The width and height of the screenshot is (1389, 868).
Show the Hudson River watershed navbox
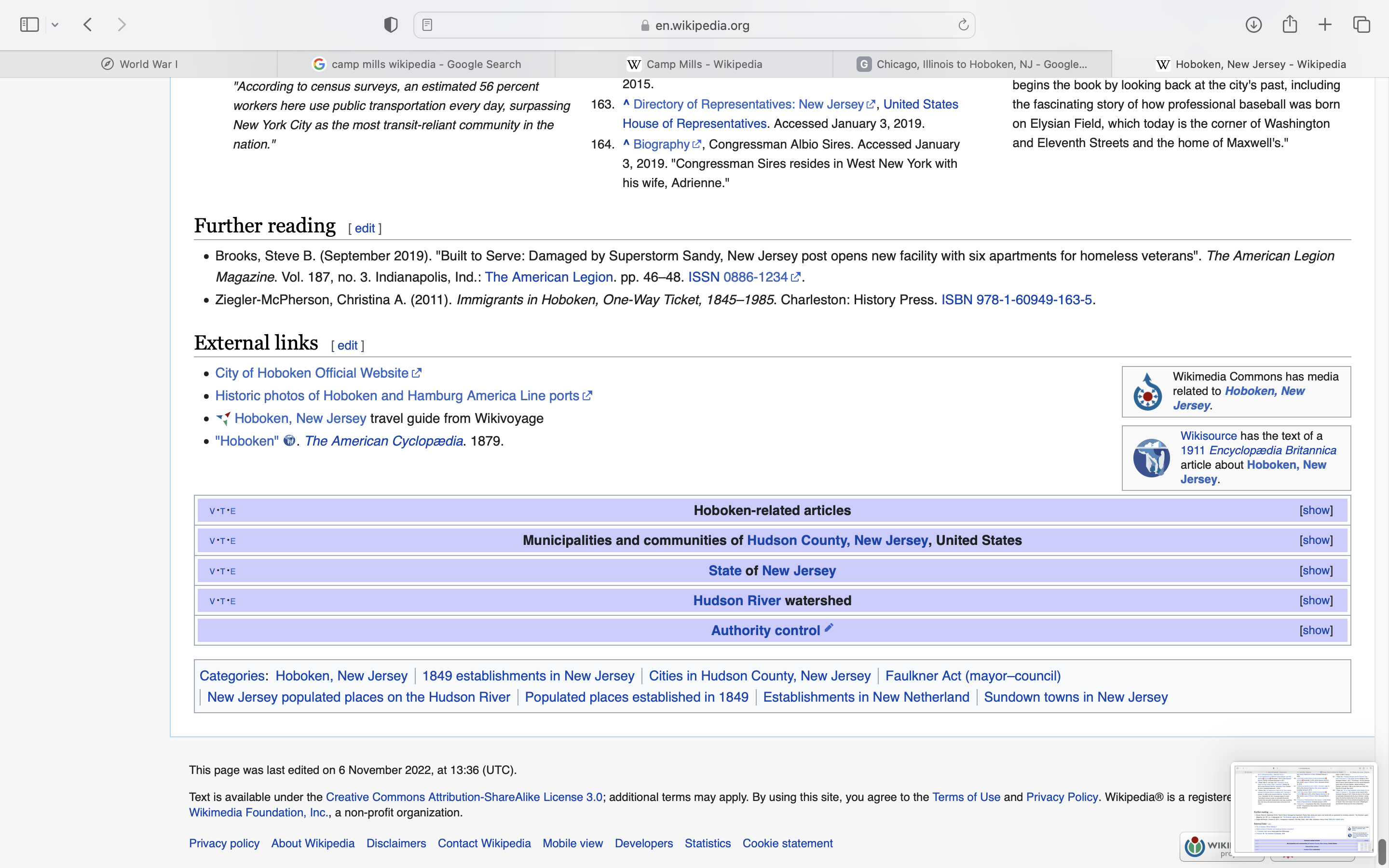[x=1316, y=600]
